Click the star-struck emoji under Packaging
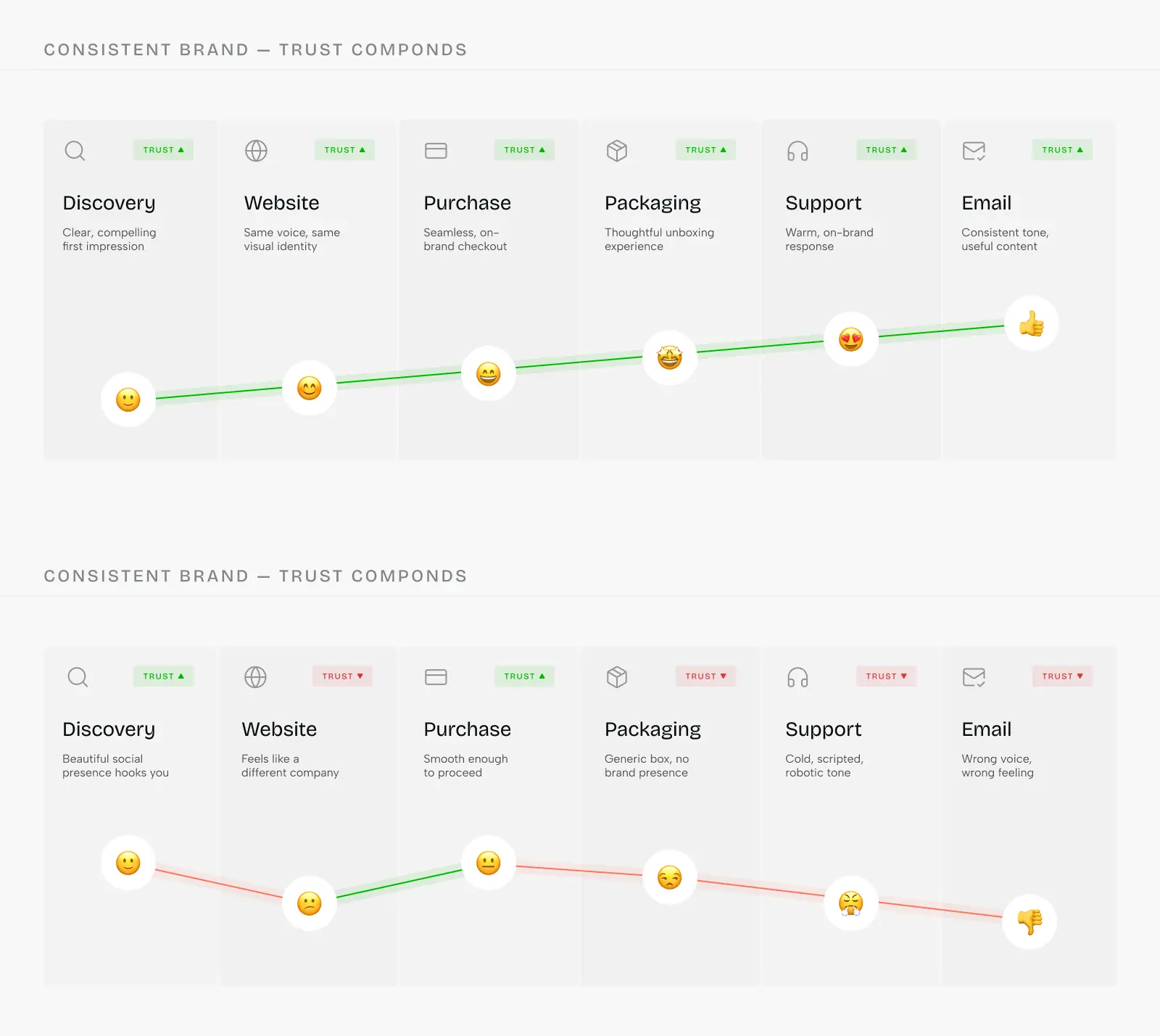The image size is (1160, 1036). (x=670, y=357)
